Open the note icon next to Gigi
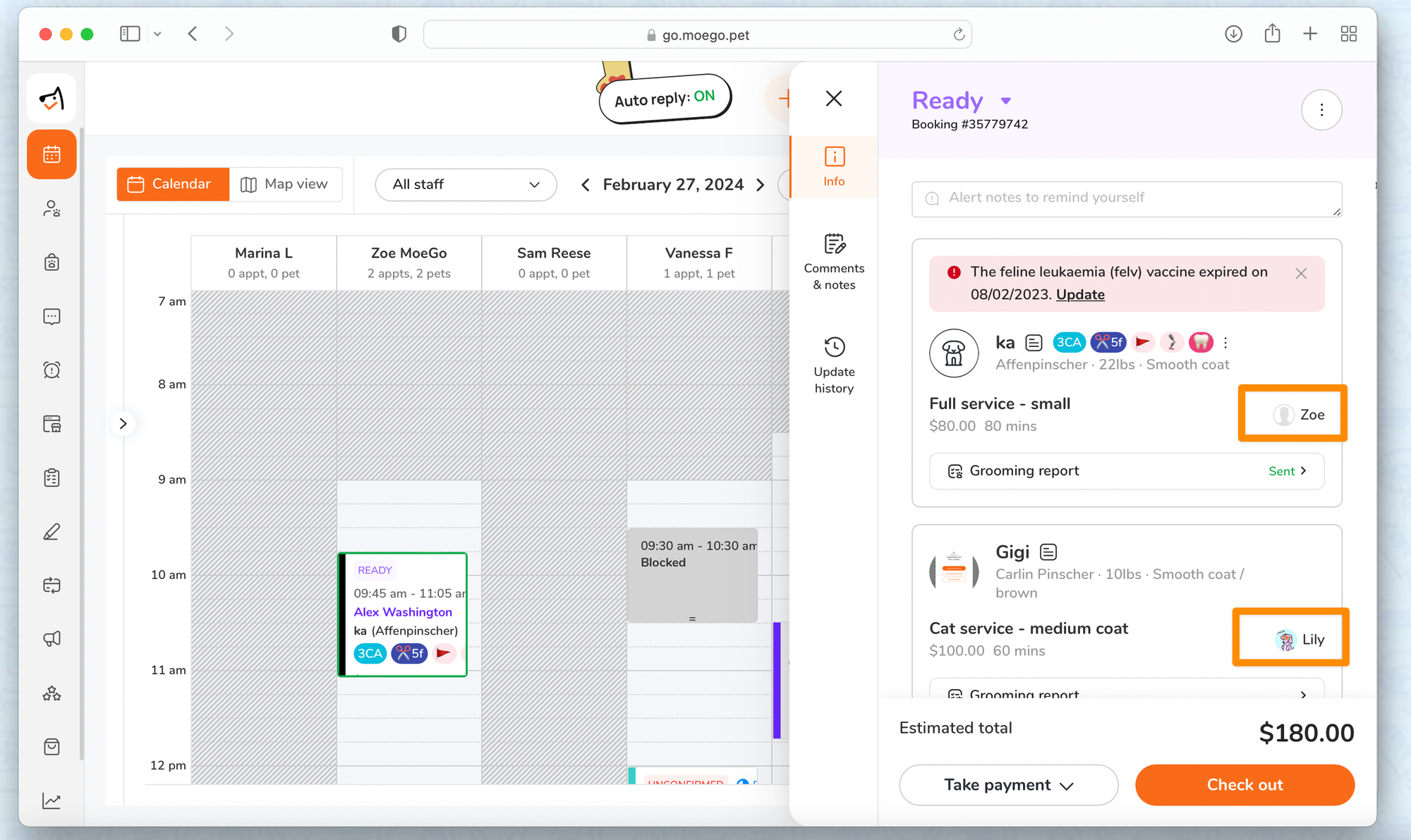 pyautogui.click(x=1048, y=552)
